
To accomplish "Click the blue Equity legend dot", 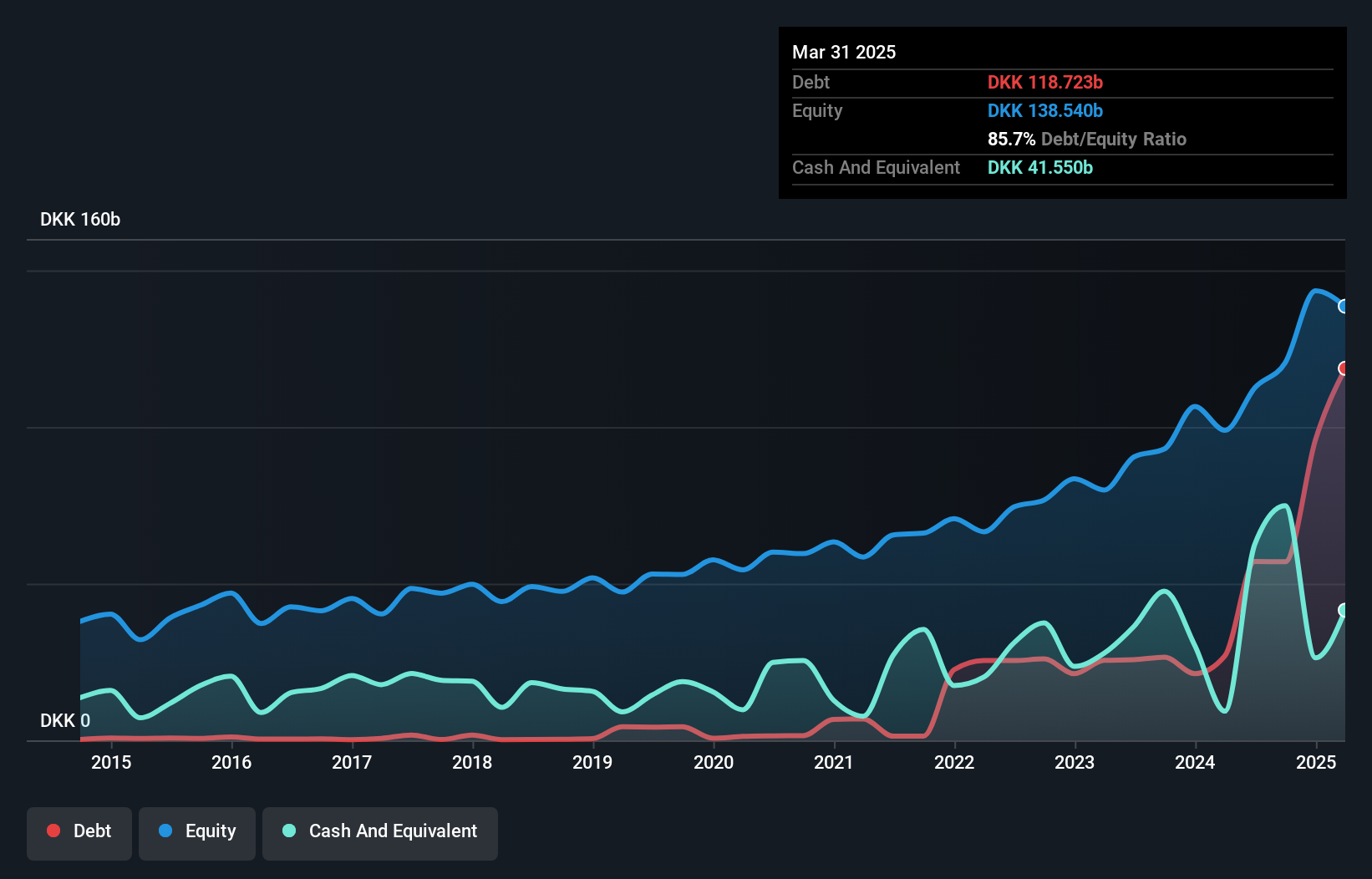I will pyautogui.click(x=165, y=831).
